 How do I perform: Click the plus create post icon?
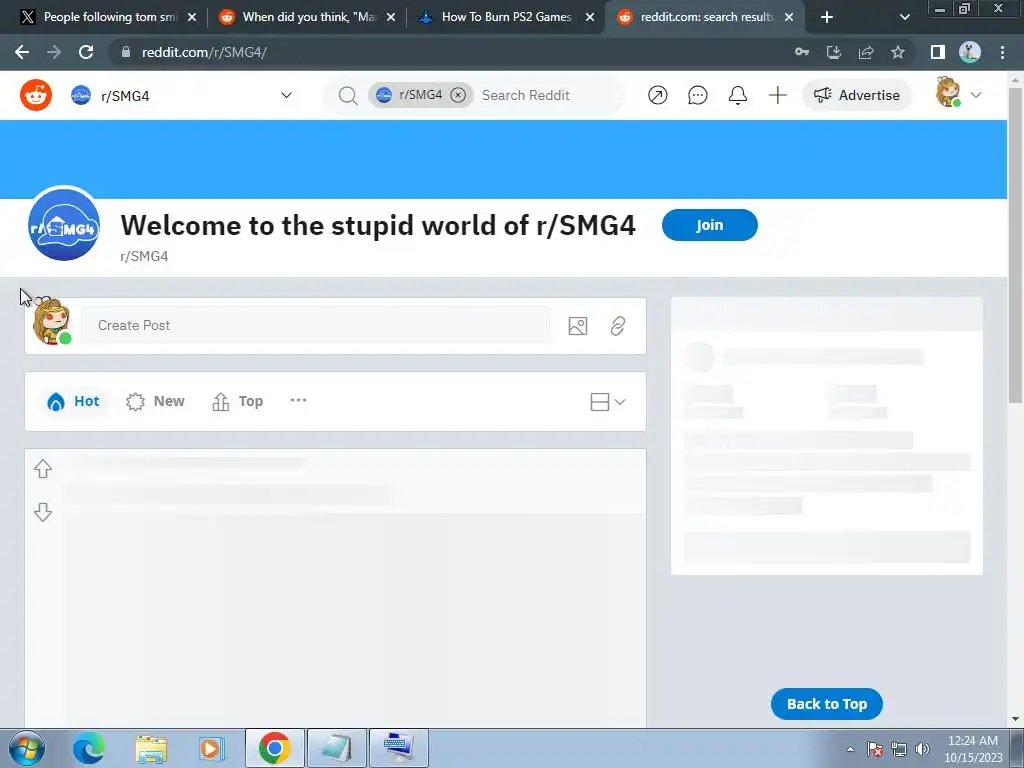pyautogui.click(x=778, y=95)
